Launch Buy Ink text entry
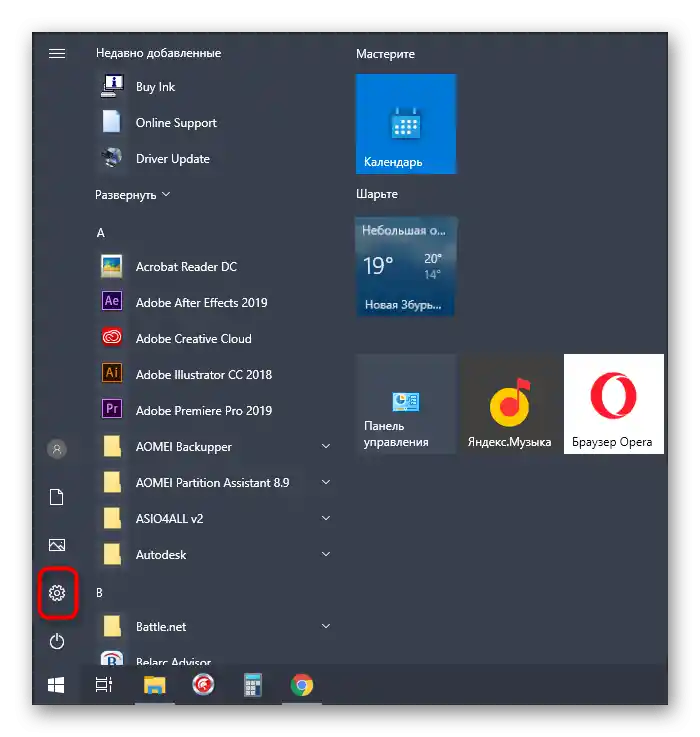Viewport: 700px width, 737px height. pyautogui.click(x=155, y=87)
